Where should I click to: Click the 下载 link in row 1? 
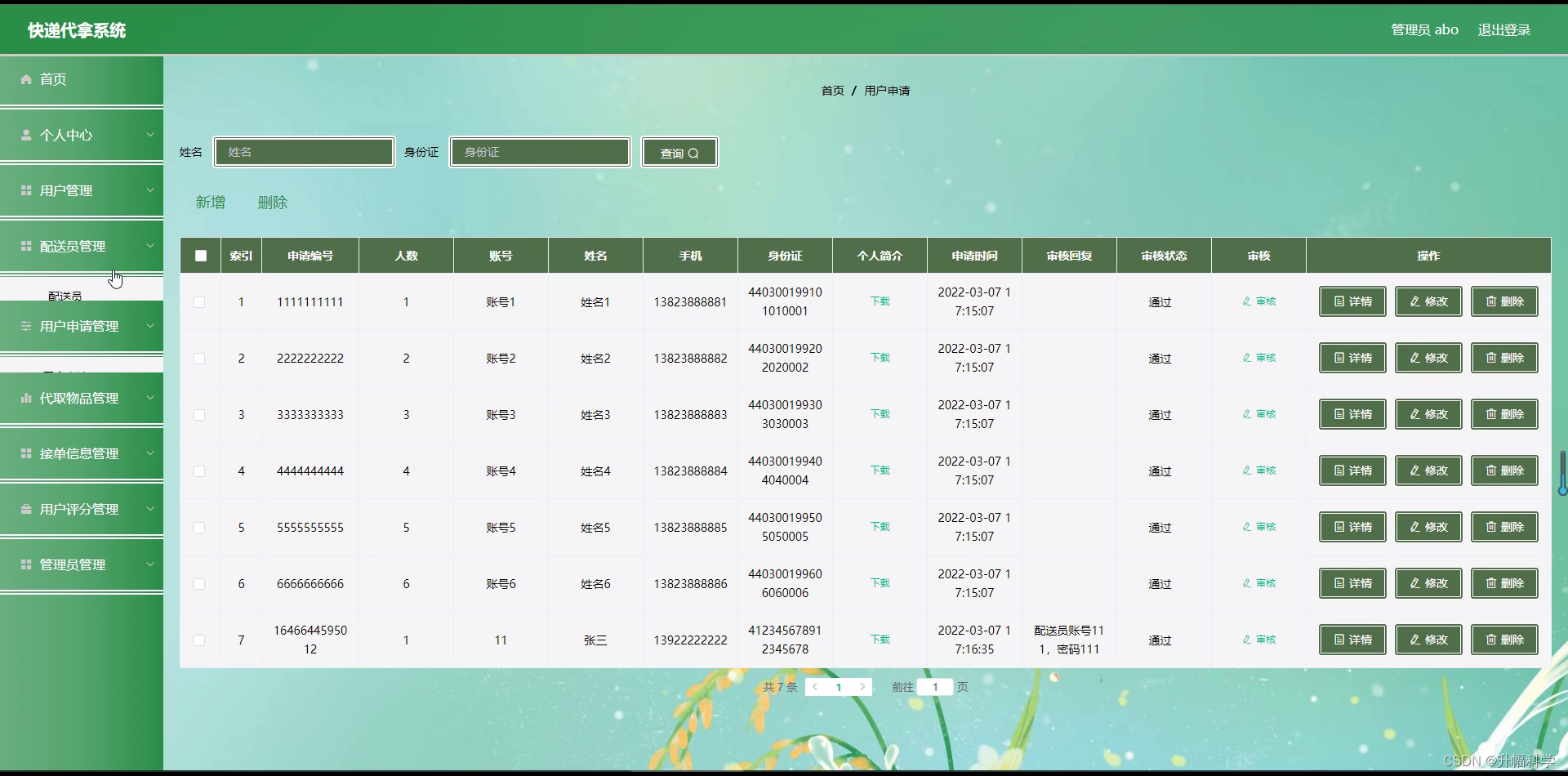[x=879, y=301]
